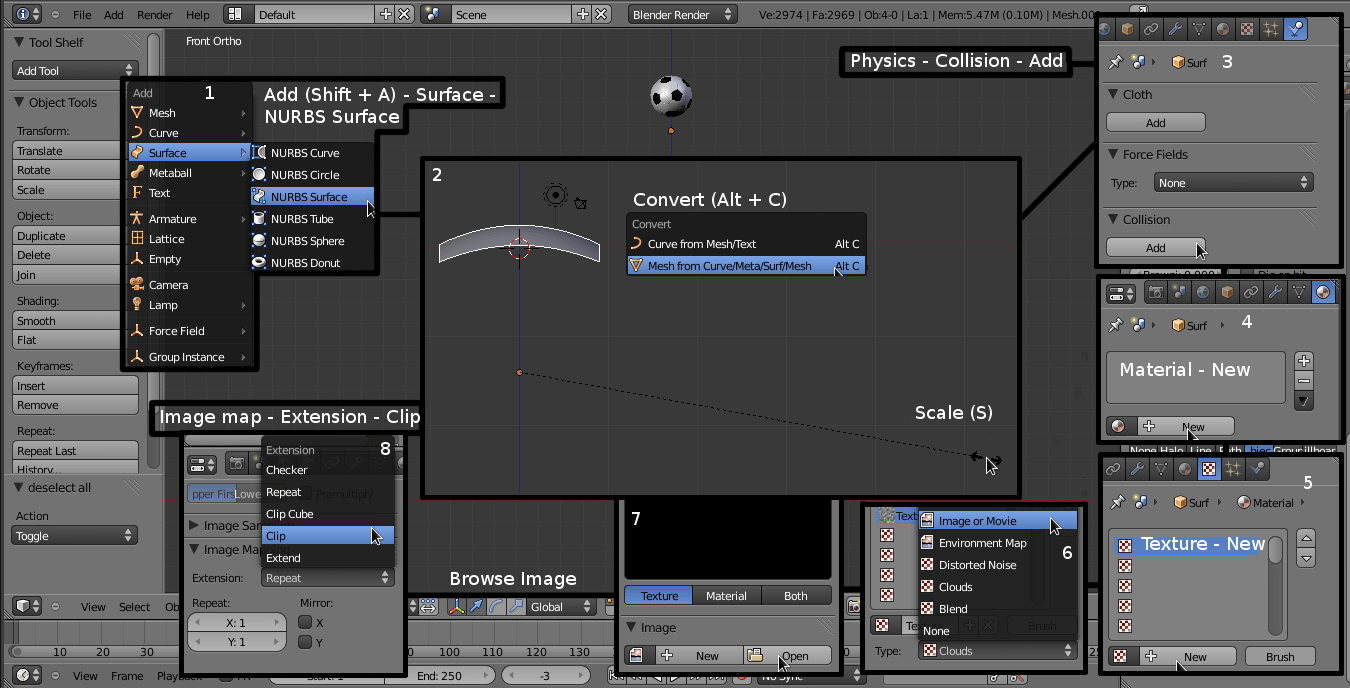Click texture browse icon left of New button
The width and height of the screenshot is (1350, 688).
click(x=1121, y=657)
